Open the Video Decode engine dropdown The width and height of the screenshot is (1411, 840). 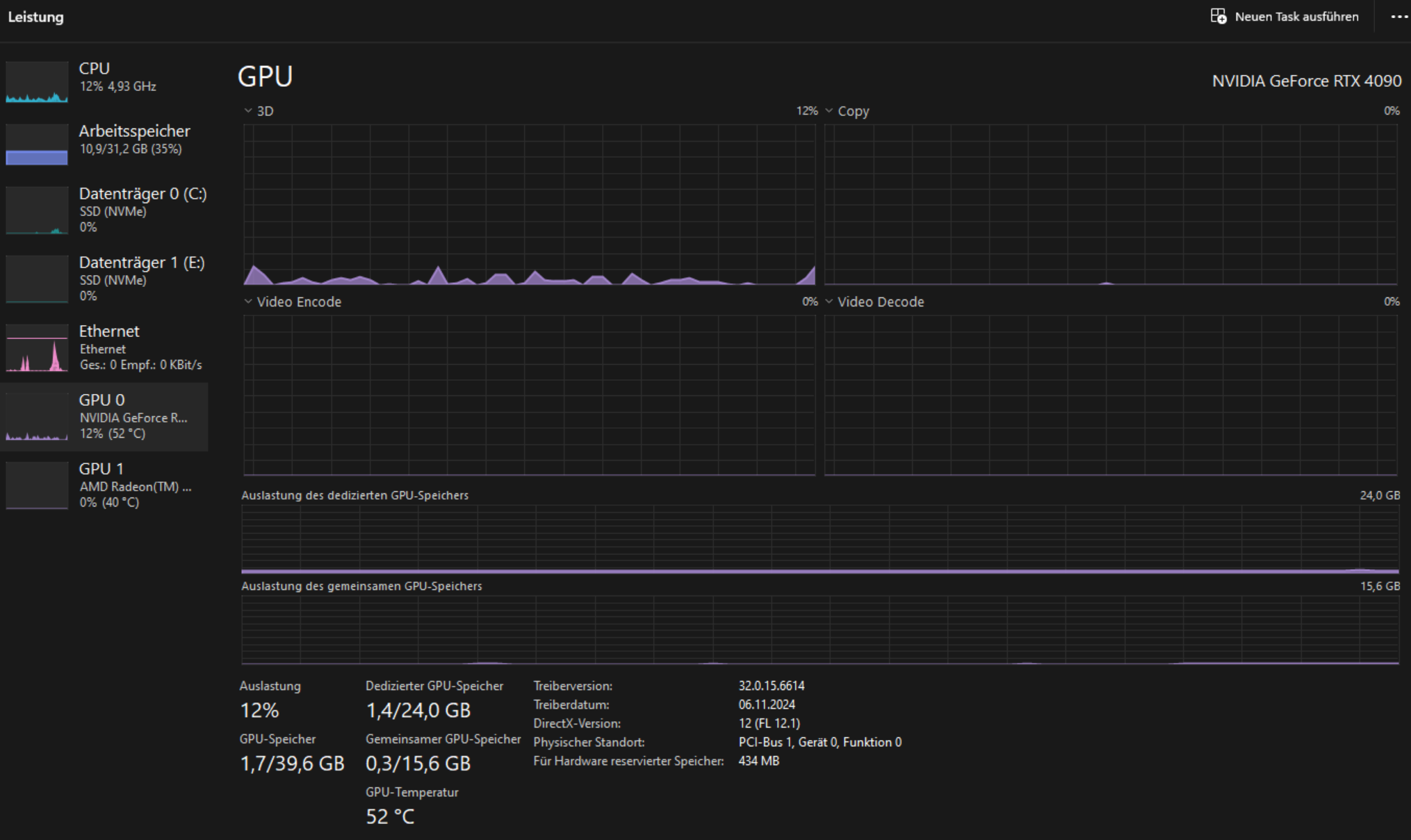(829, 302)
